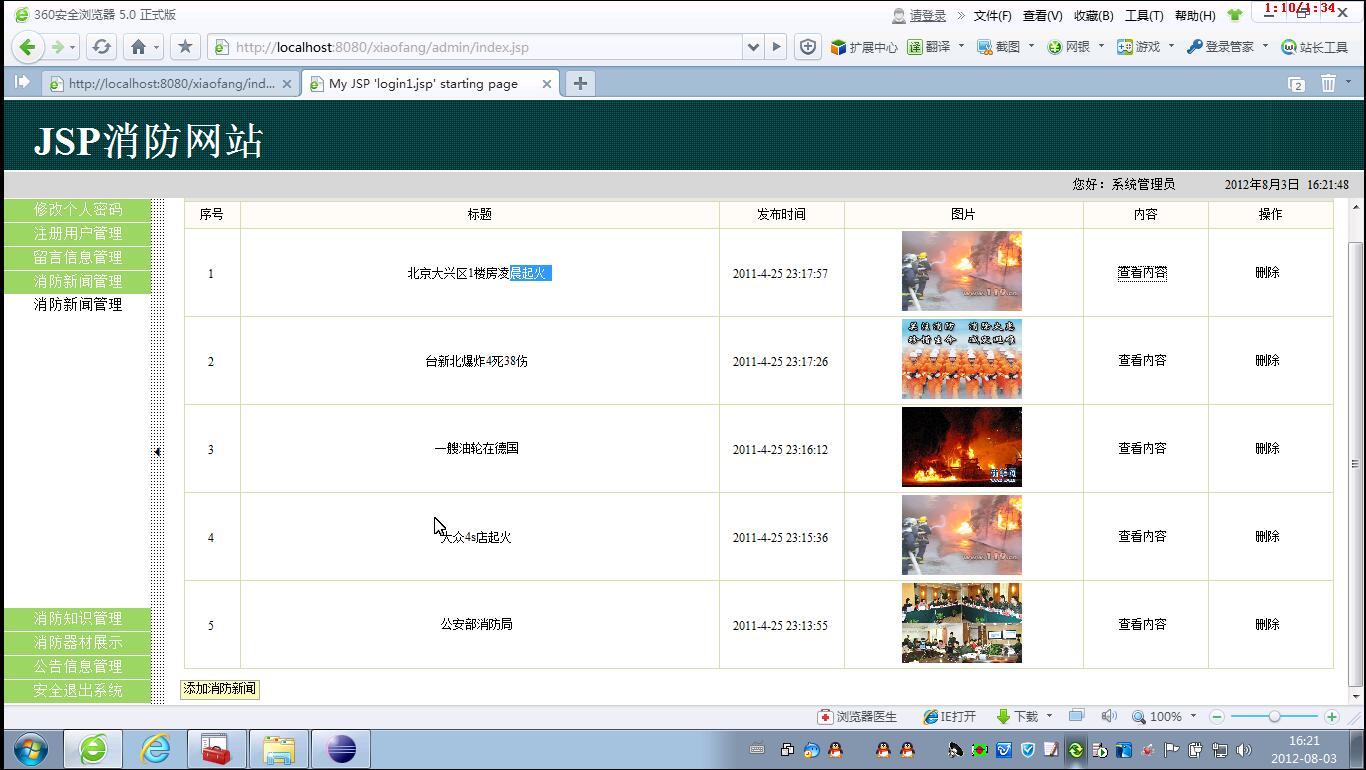Click the 游戏 games tool

[x=1138, y=47]
